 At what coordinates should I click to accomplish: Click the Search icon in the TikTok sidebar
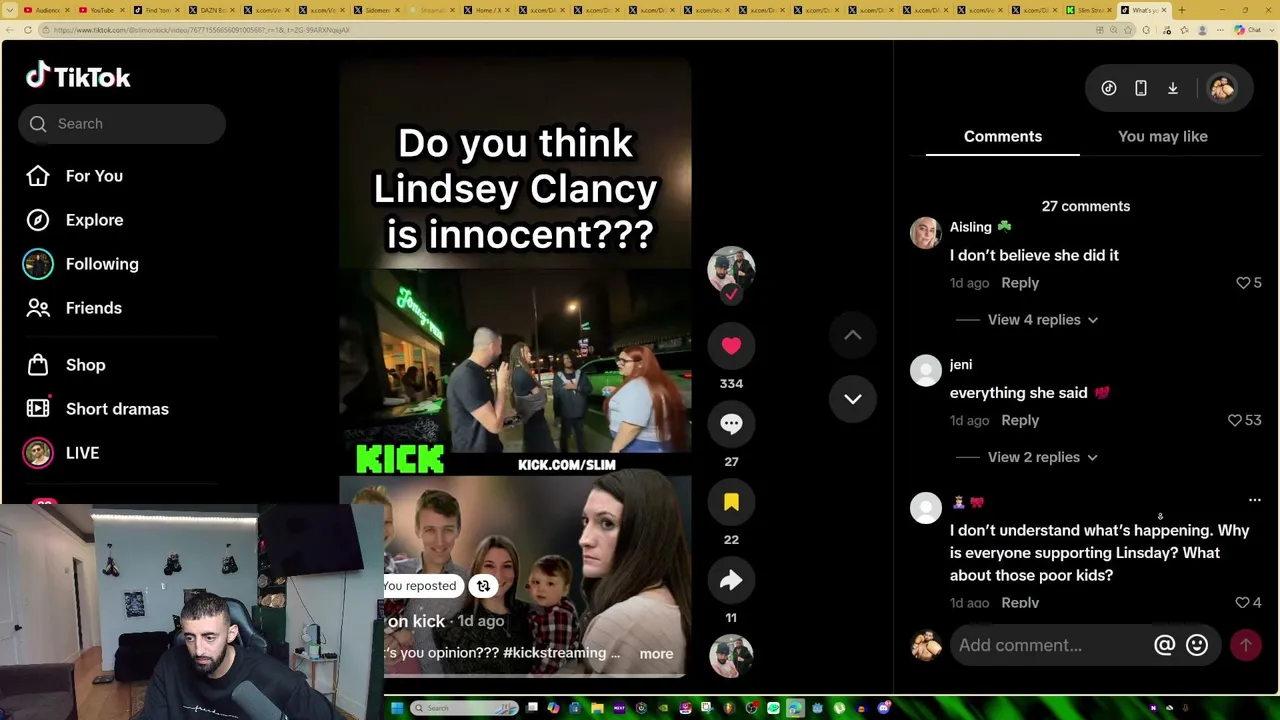(38, 124)
